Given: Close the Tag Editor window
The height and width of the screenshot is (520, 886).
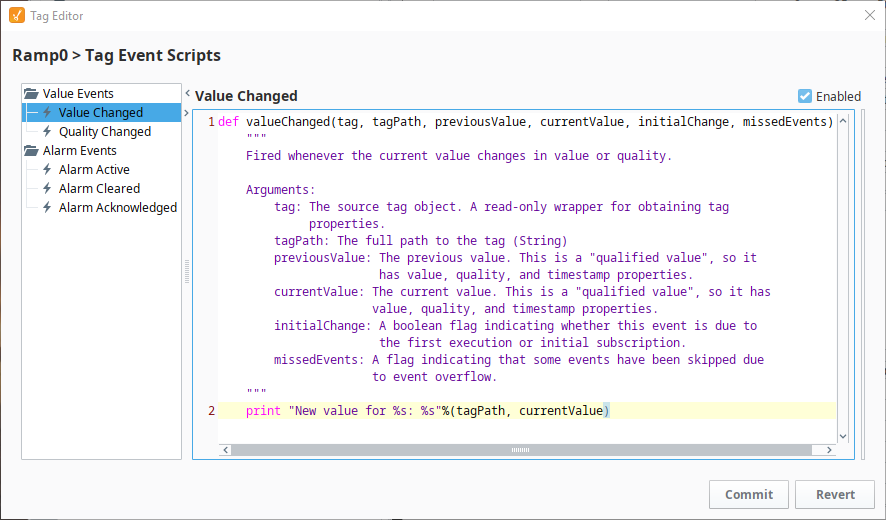Looking at the screenshot, I should tap(870, 15).
